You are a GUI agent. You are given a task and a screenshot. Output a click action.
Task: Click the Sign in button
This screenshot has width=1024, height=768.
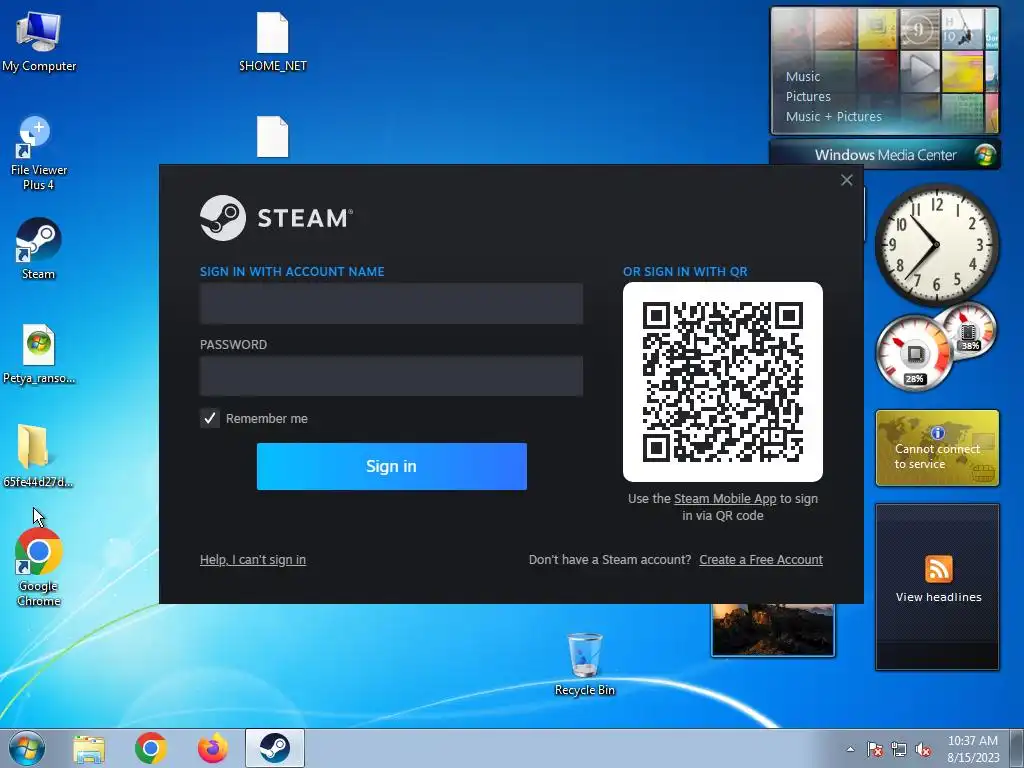[x=391, y=466]
